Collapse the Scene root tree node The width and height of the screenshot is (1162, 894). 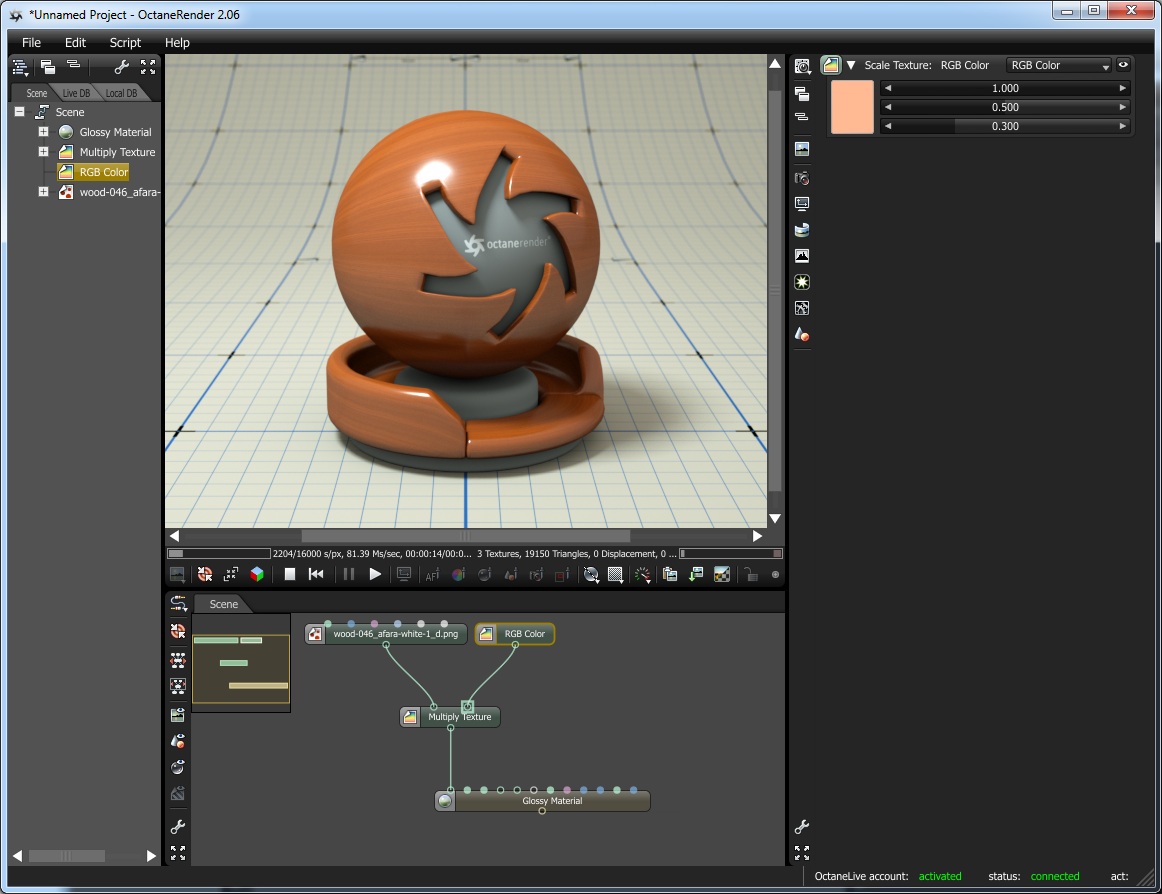20,112
